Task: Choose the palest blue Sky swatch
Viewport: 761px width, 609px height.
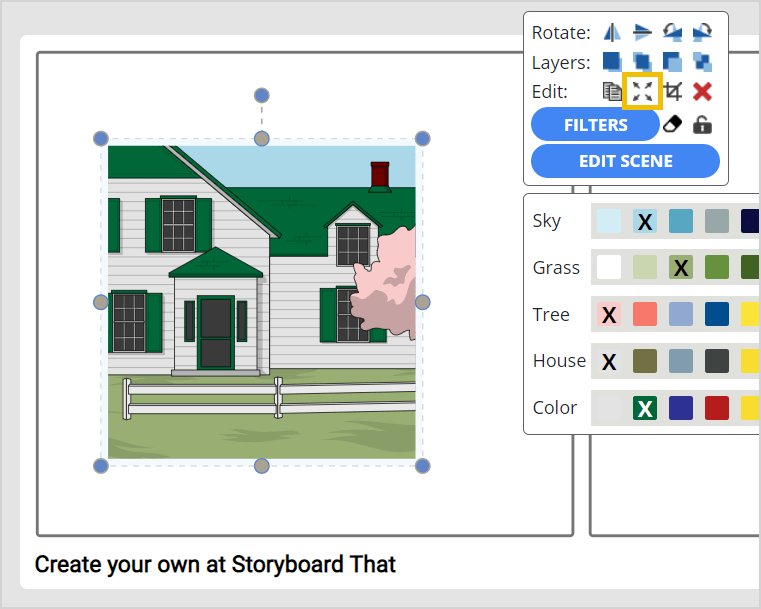Action: click(609, 221)
